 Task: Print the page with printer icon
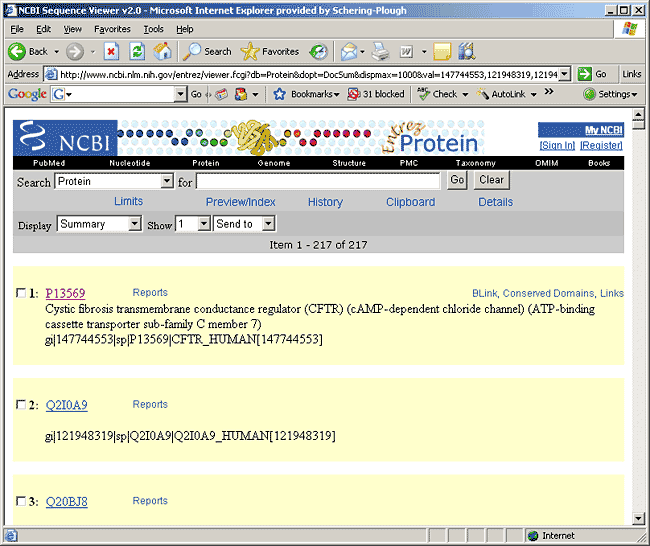(380, 52)
